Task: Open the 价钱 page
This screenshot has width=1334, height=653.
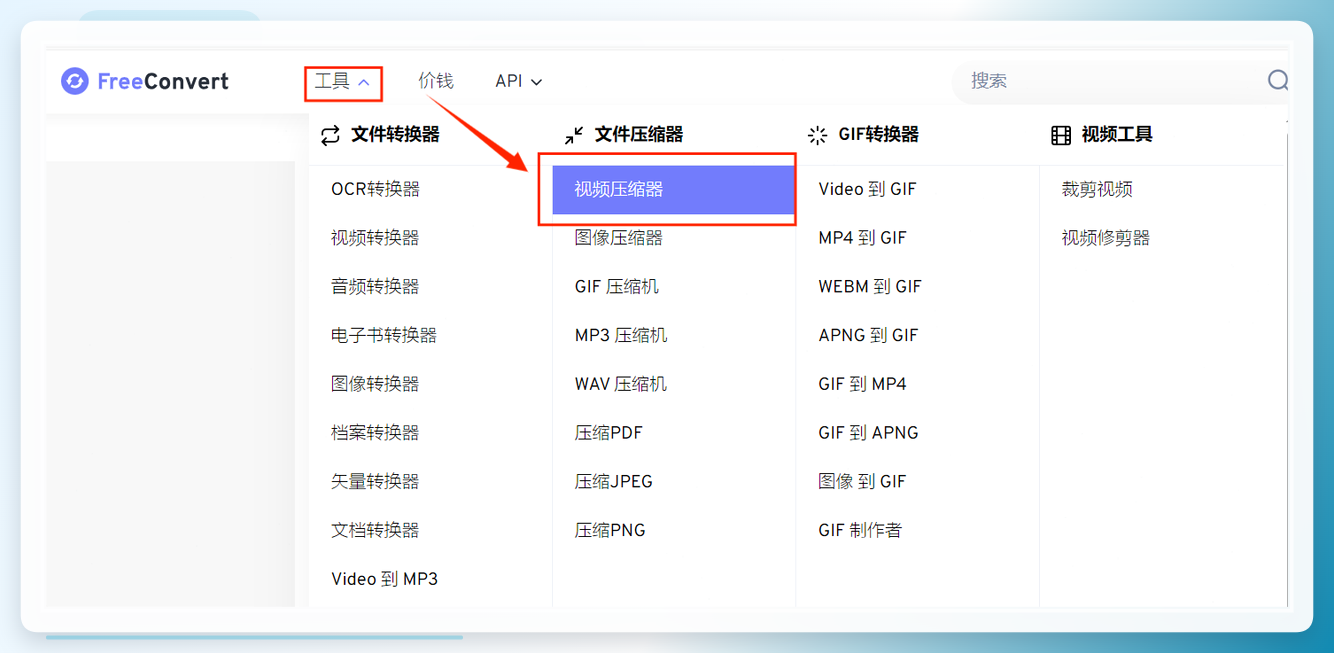Action: click(x=436, y=81)
